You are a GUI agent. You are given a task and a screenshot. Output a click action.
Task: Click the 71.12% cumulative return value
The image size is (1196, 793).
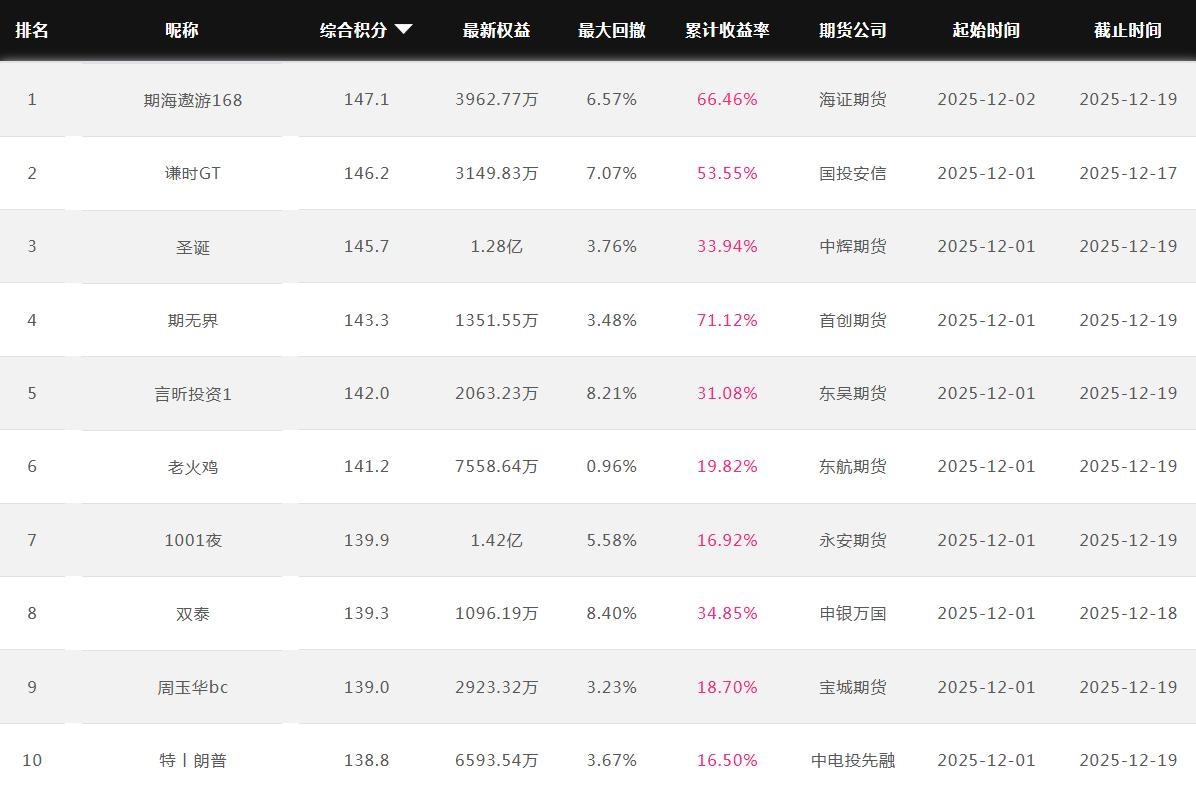(x=727, y=320)
